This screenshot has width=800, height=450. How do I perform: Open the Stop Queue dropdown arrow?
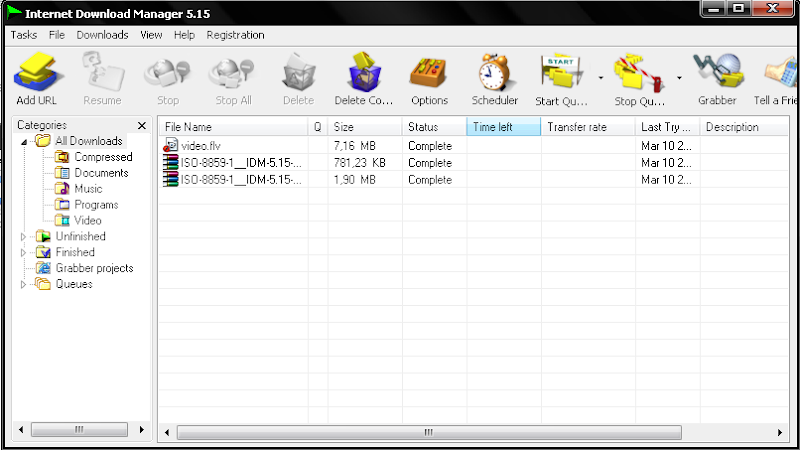(679, 78)
